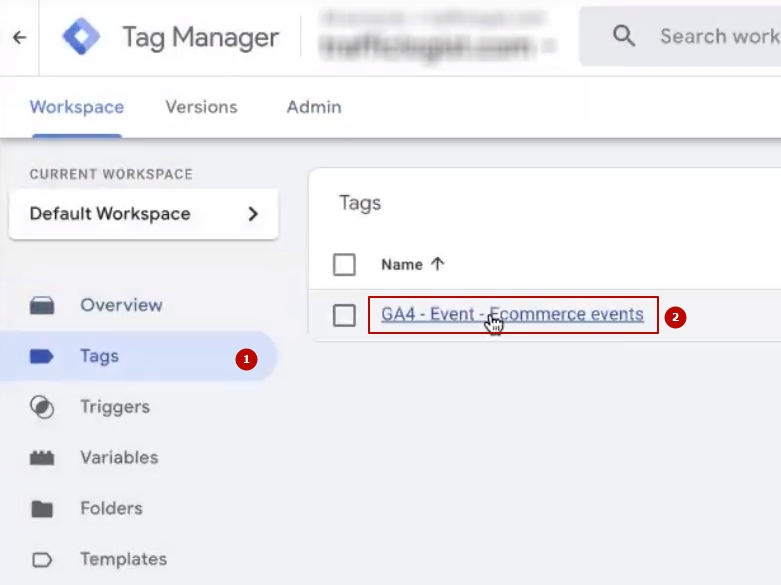Click the Templates sidebar icon

tap(42, 560)
